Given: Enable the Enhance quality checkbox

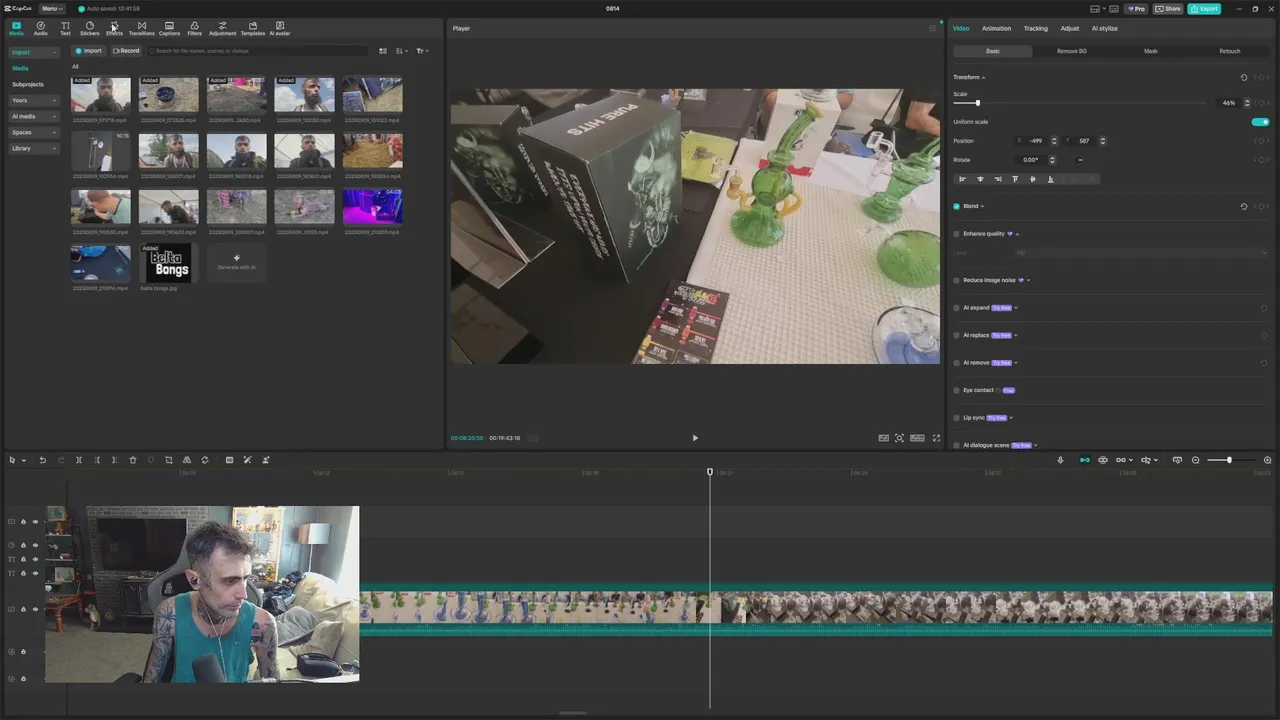Looking at the screenshot, I should (x=956, y=234).
